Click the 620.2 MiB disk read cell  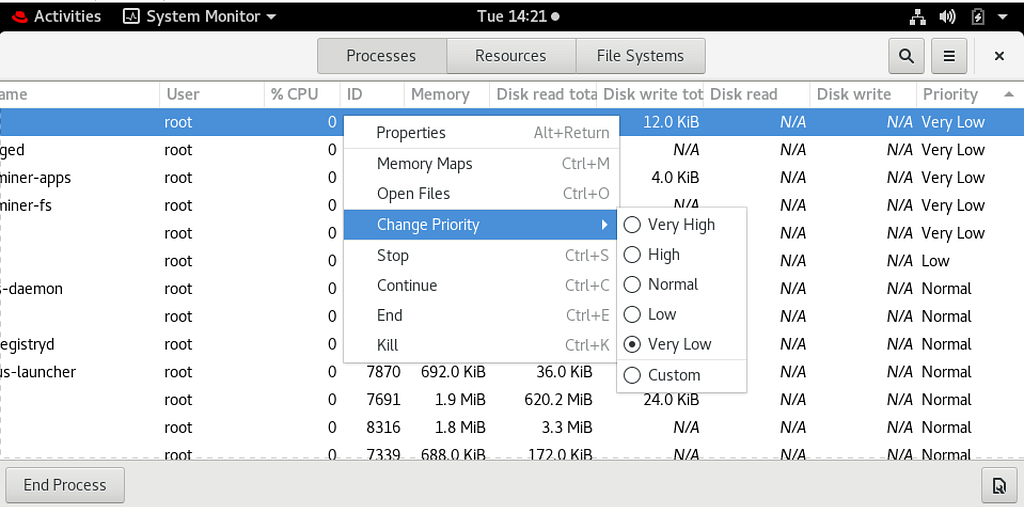click(x=558, y=400)
